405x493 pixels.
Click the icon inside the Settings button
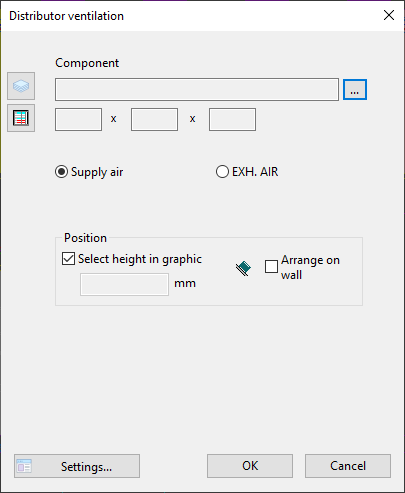[x=24, y=466]
